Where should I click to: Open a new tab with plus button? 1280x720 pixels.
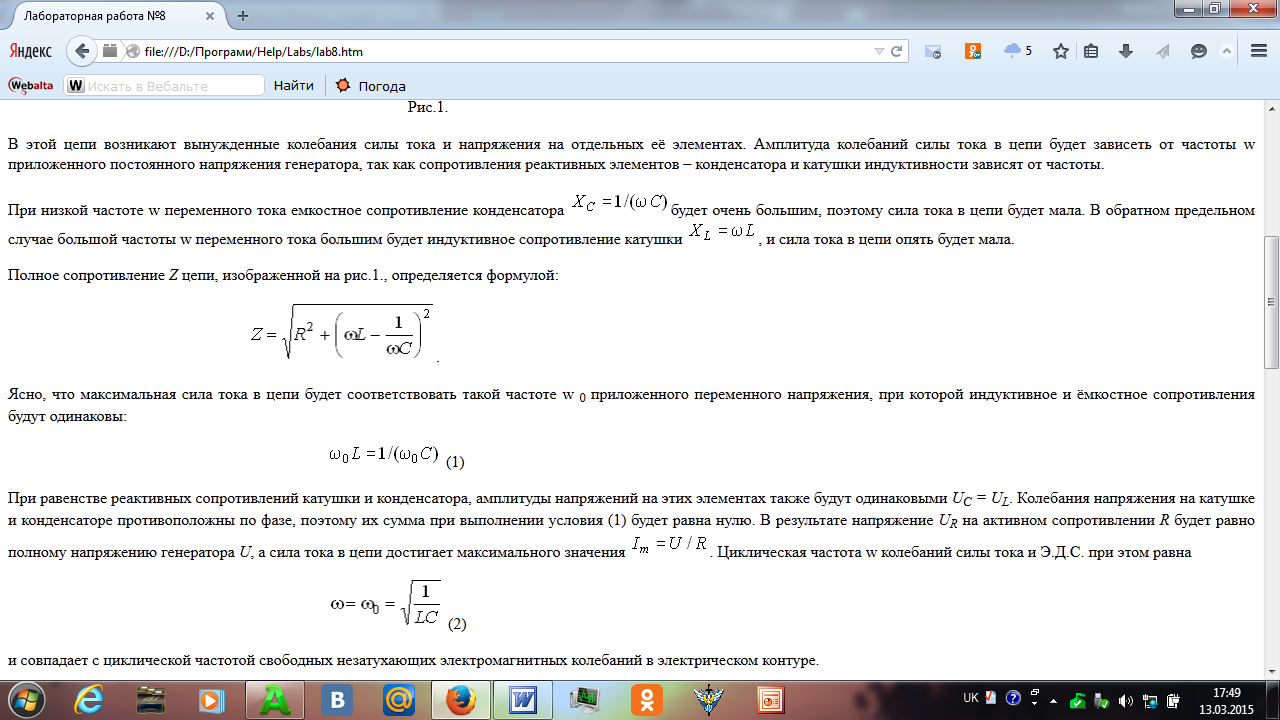pos(243,15)
